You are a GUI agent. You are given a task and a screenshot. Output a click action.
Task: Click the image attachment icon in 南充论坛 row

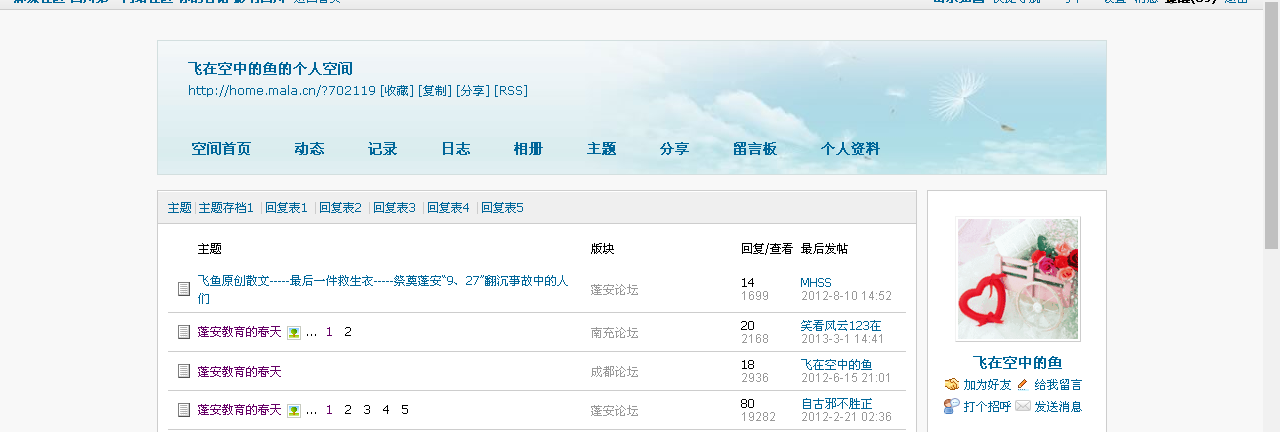[294, 332]
